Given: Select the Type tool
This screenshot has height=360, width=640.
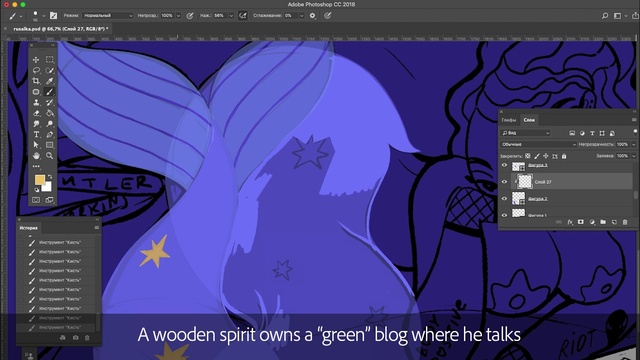Looking at the screenshot, I should (x=36, y=134).
